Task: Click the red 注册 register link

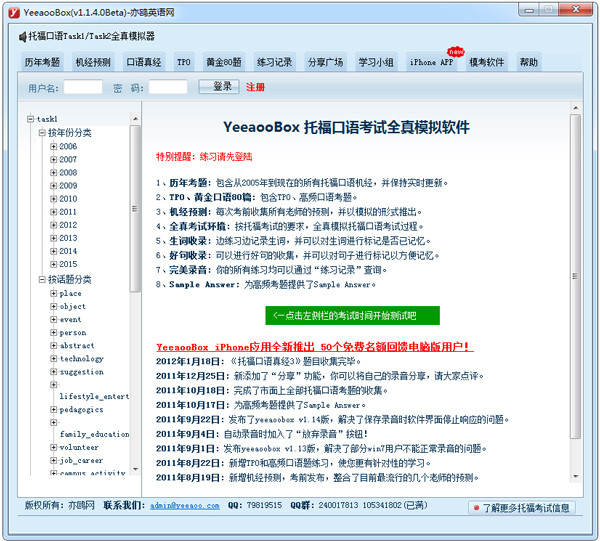Action: click(x=256, y=88)
